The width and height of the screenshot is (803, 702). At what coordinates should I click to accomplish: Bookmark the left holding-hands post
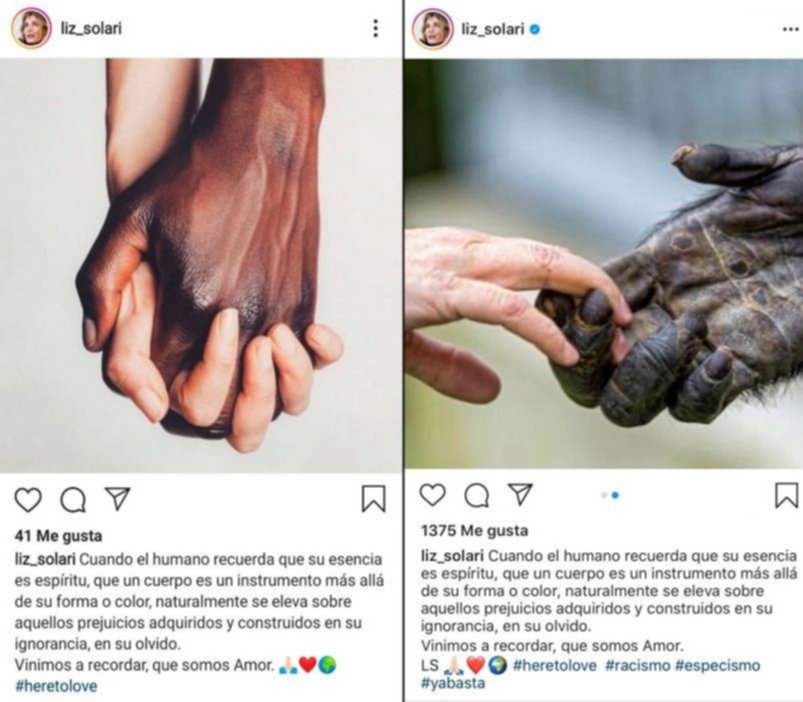tap(374, 499)
